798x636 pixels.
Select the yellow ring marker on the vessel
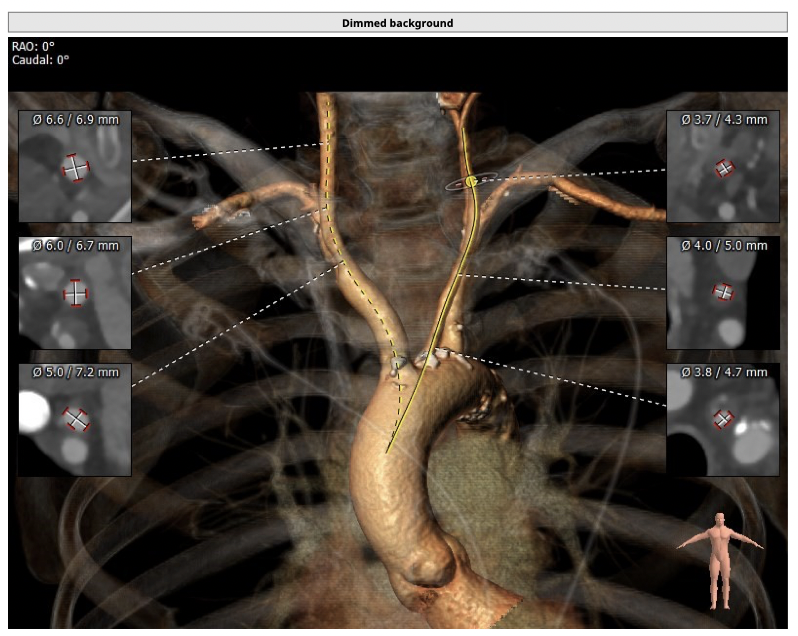coord(471,180)
